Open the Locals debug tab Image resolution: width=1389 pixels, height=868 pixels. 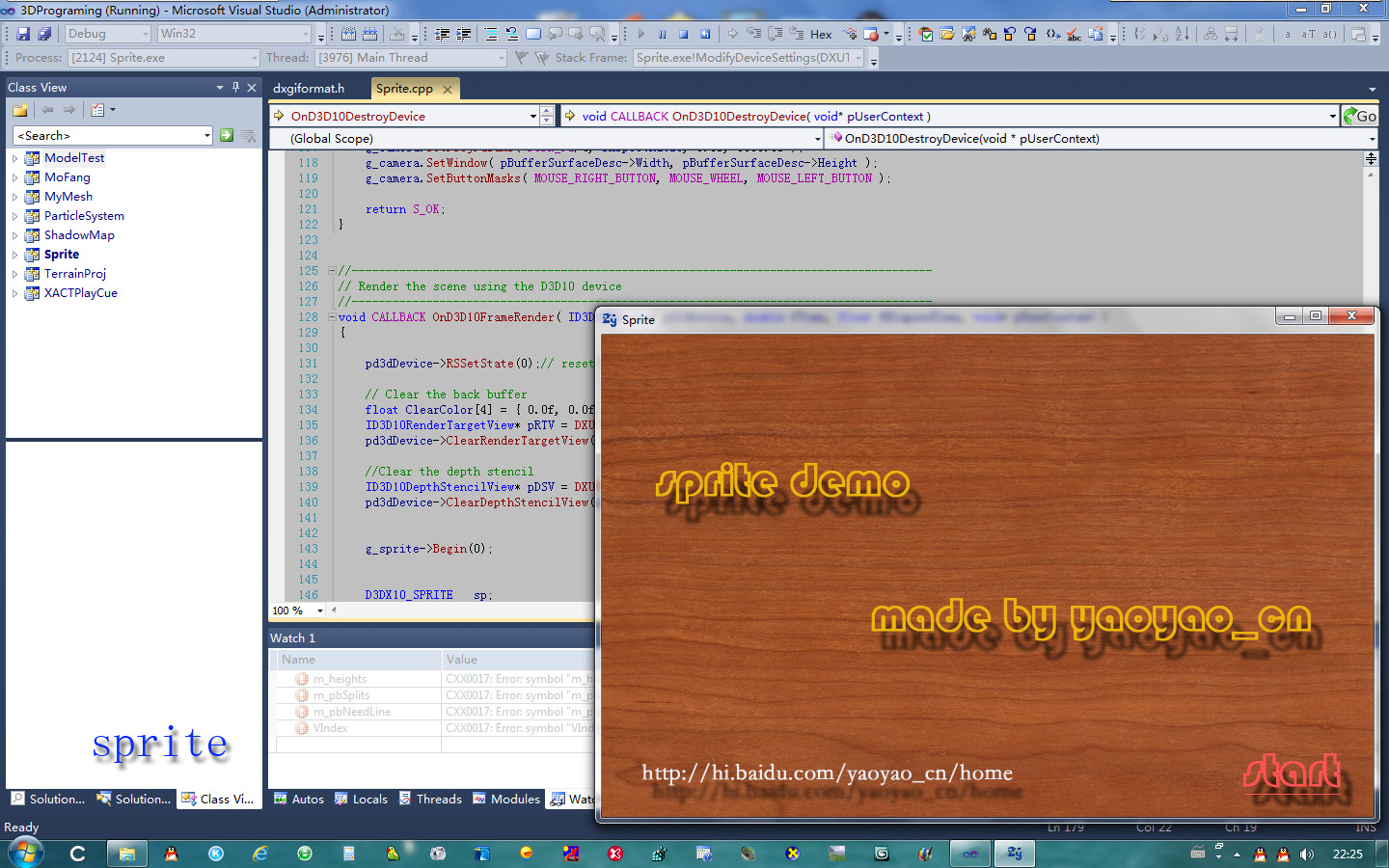click(x=361, y=799)
